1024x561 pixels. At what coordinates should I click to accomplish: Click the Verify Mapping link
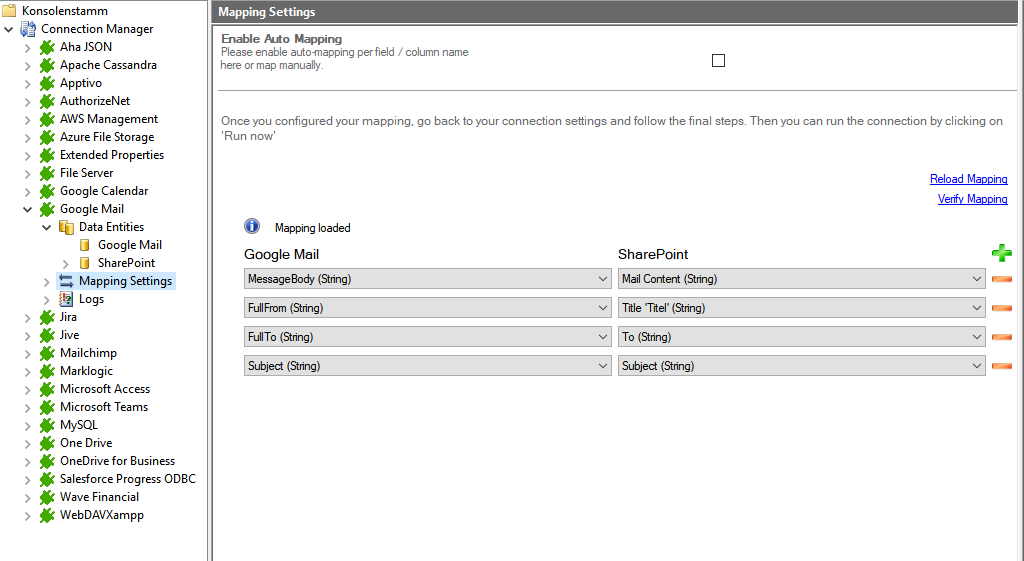pyautogui.click(x=972, y=199)
